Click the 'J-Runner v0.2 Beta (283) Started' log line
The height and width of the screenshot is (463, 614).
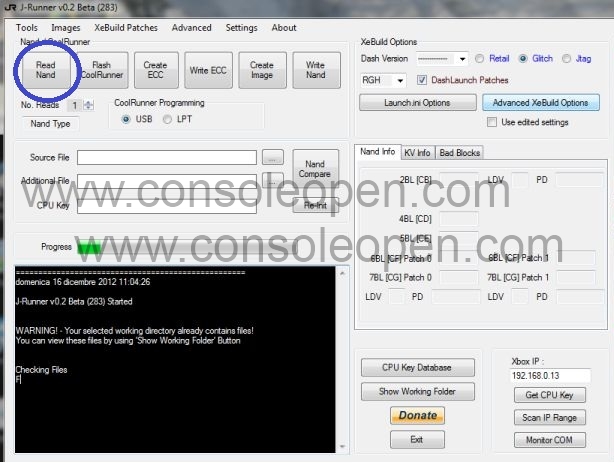coord(74,302)
